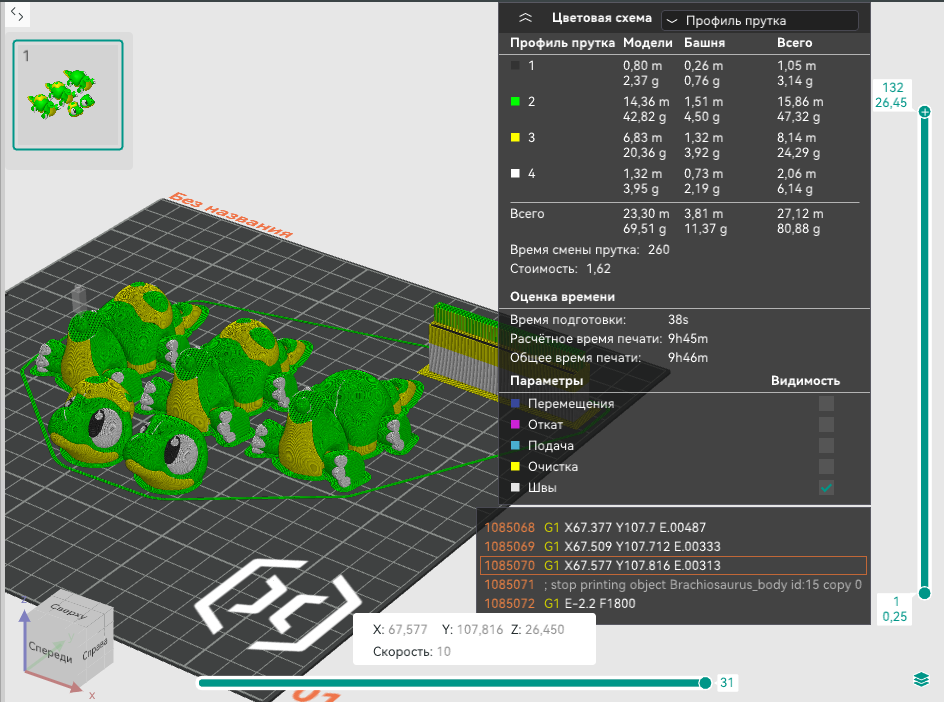Viewport: 944px width, 702px height.
Task: Enable Перемещения visibility checkbox
Action: click(x=826, y=403)
